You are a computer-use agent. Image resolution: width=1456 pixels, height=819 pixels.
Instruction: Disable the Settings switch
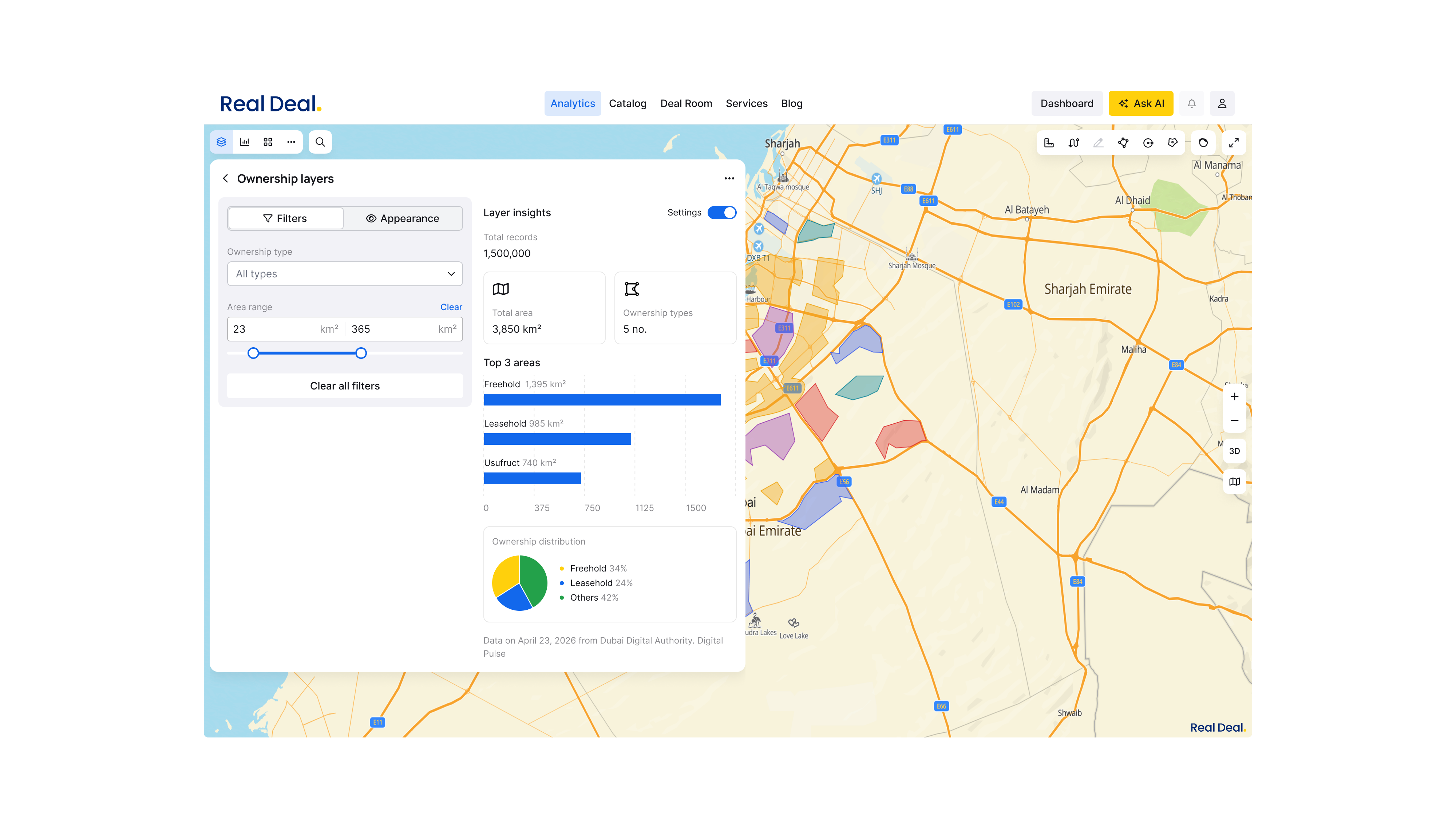coord(722,213)
